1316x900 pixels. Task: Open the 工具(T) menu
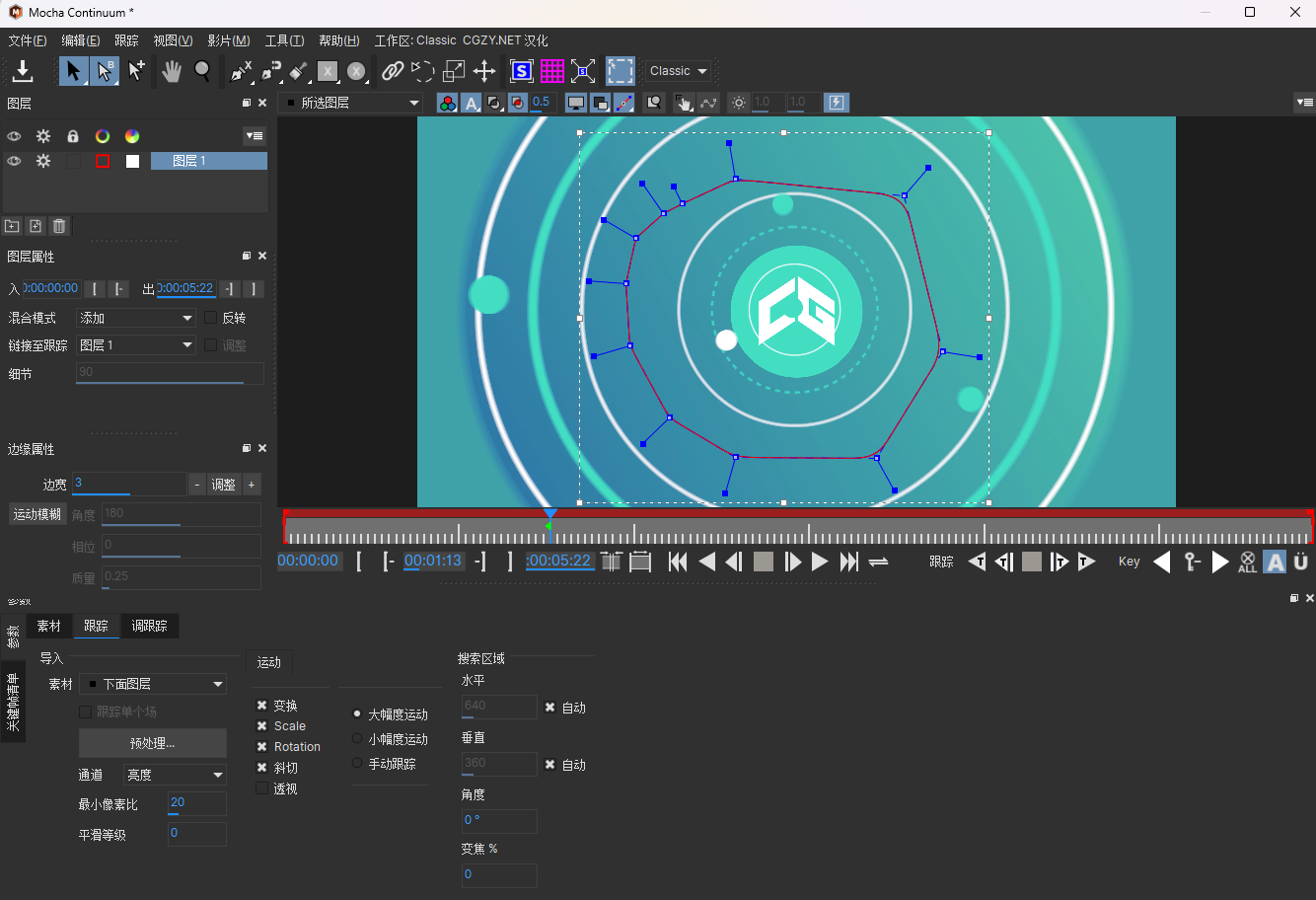click(284, 40)
